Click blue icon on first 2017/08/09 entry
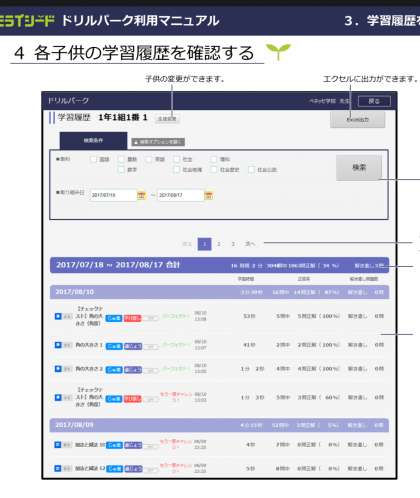420x498 pixels. (x=58, y=445)
